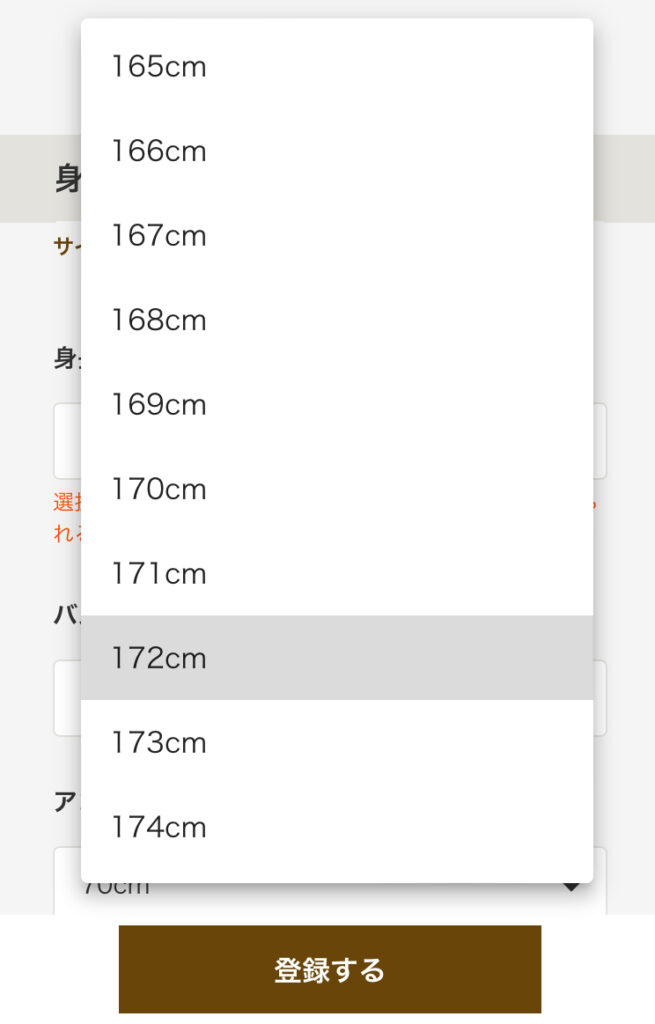Click the バ field label

[x=65, y=614]
